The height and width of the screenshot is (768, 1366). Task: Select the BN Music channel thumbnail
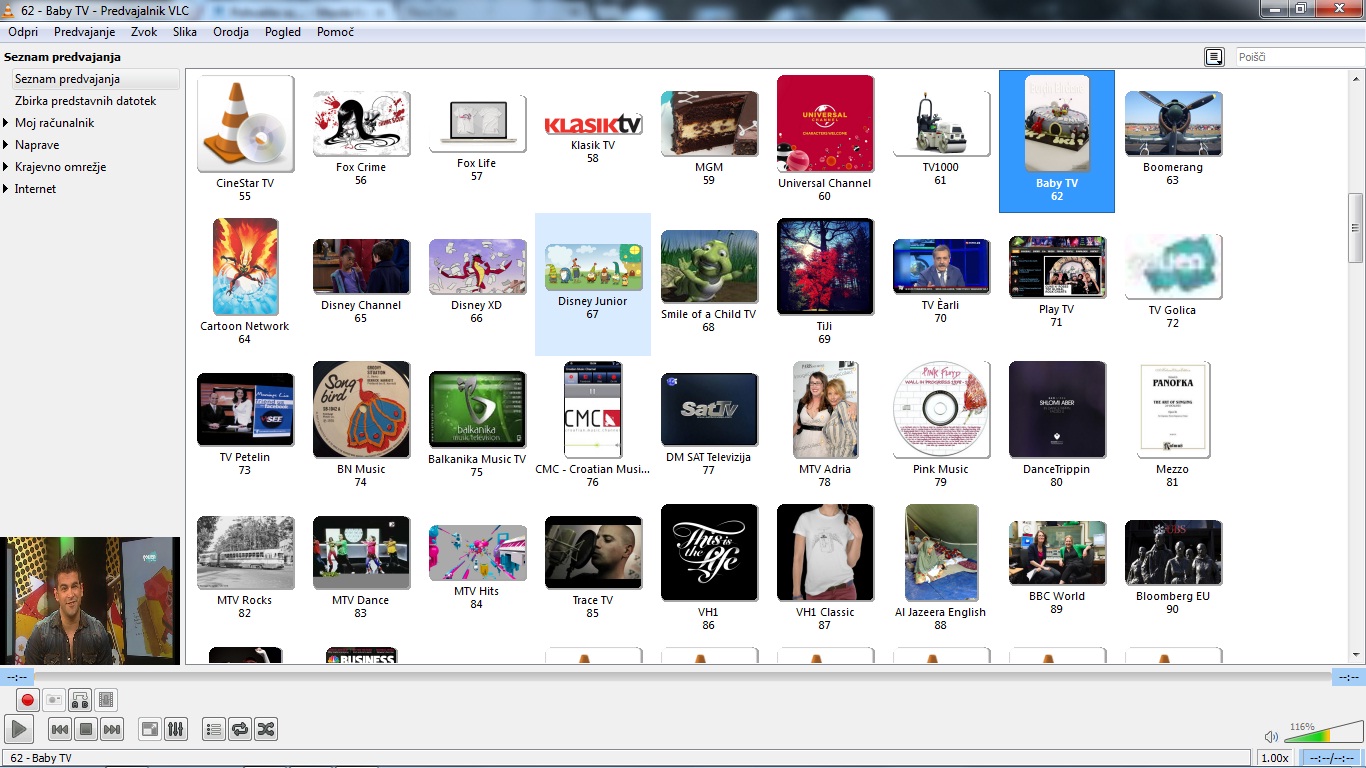coord(361,410)
